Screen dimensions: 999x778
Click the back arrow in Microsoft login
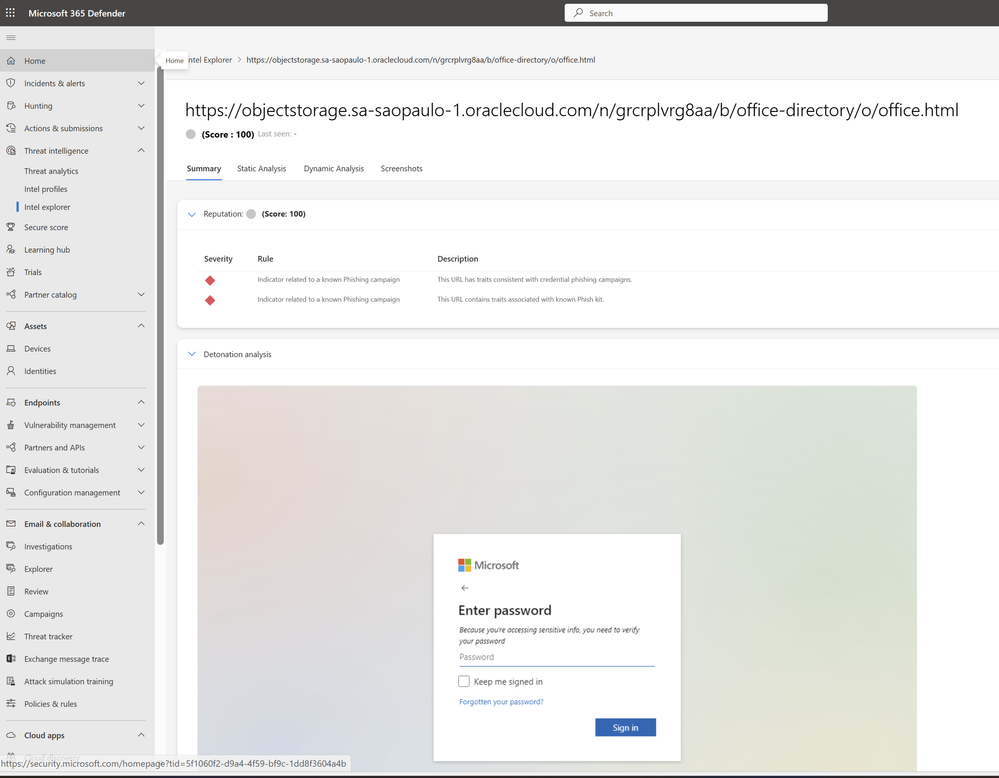click(464, 588)
